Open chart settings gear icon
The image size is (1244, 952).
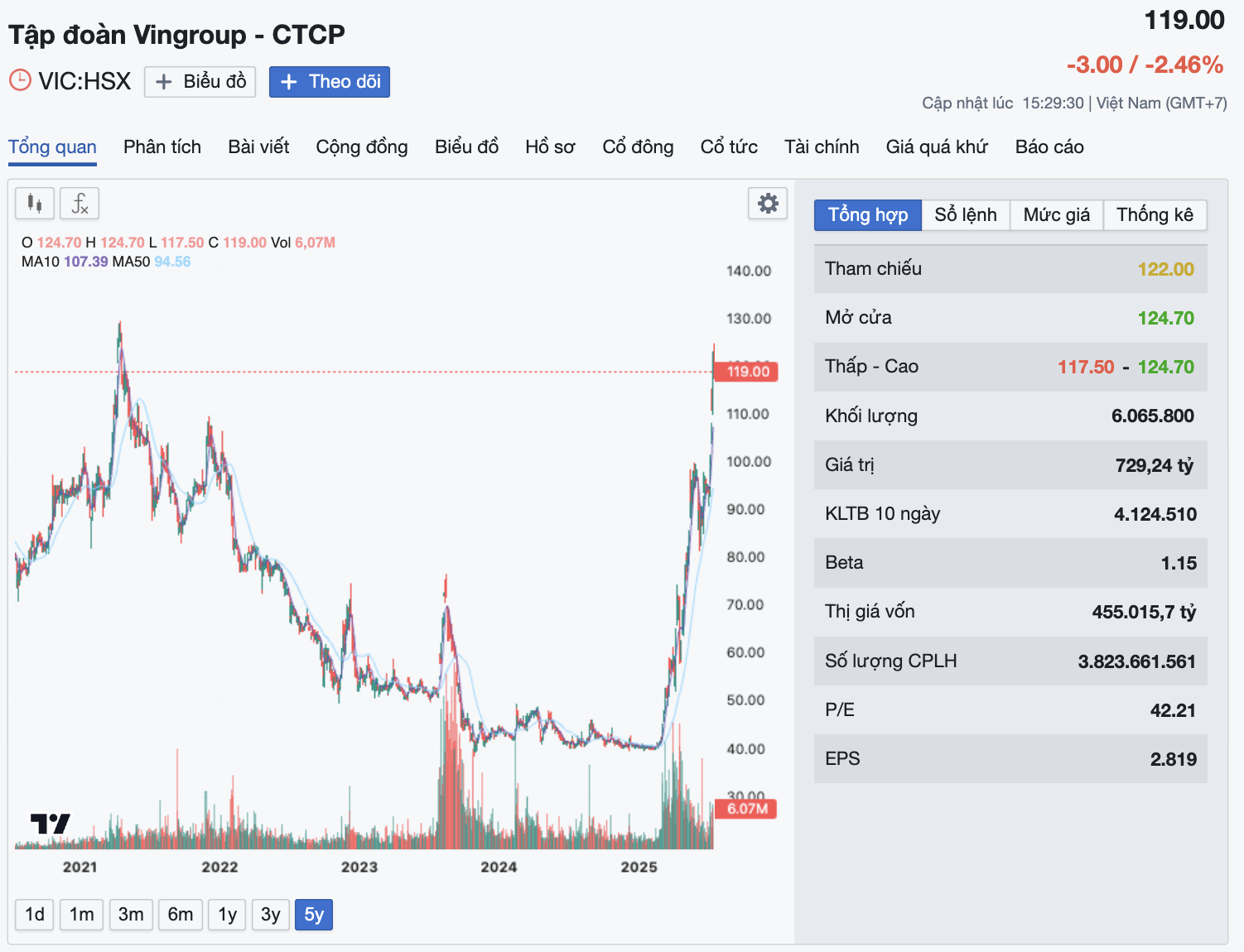click(768, 203)
